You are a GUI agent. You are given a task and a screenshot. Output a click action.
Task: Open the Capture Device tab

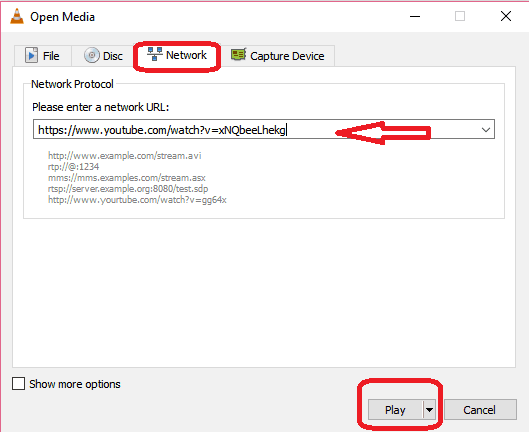[x=278, y=56]
